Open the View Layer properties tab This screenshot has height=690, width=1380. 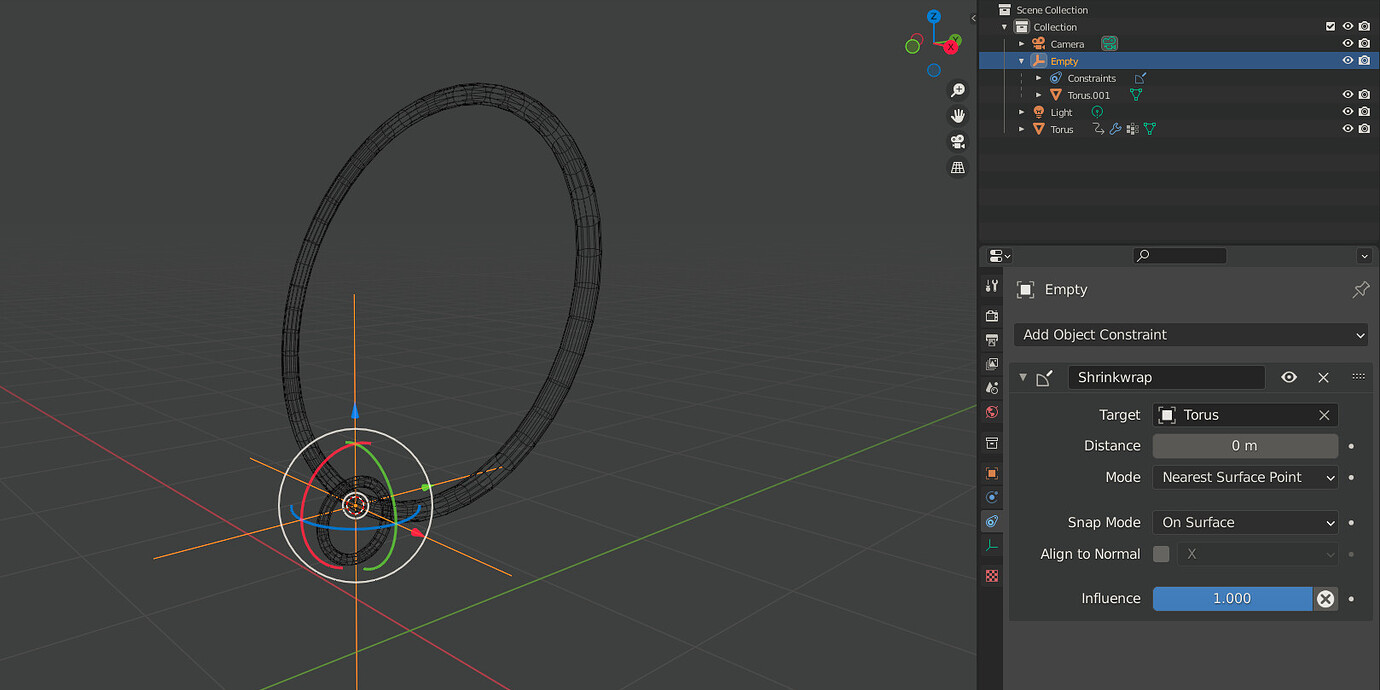pos(991,364)
